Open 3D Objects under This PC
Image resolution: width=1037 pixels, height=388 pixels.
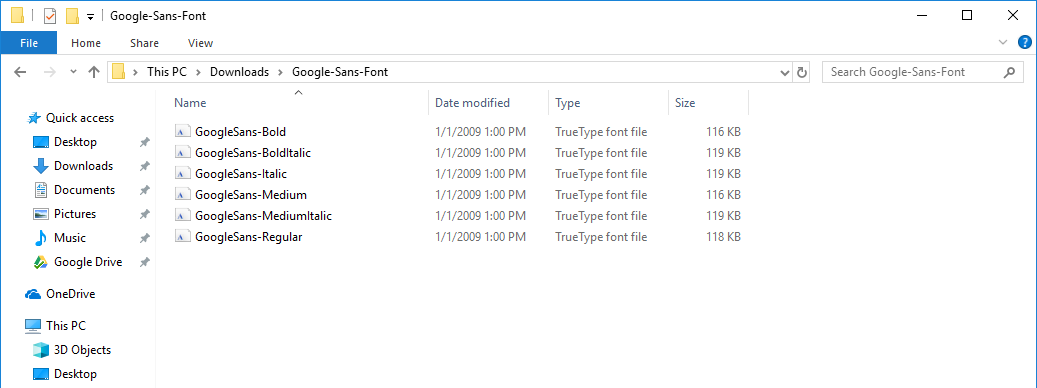82,350
